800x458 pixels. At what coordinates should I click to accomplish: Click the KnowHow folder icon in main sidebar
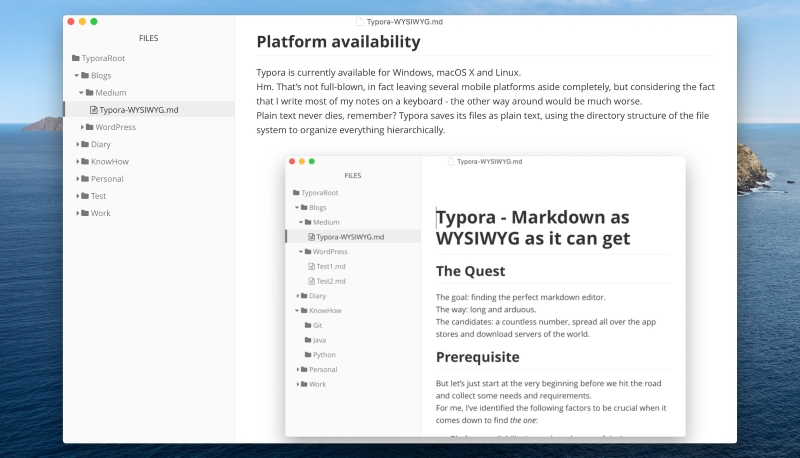click(85, 161)
